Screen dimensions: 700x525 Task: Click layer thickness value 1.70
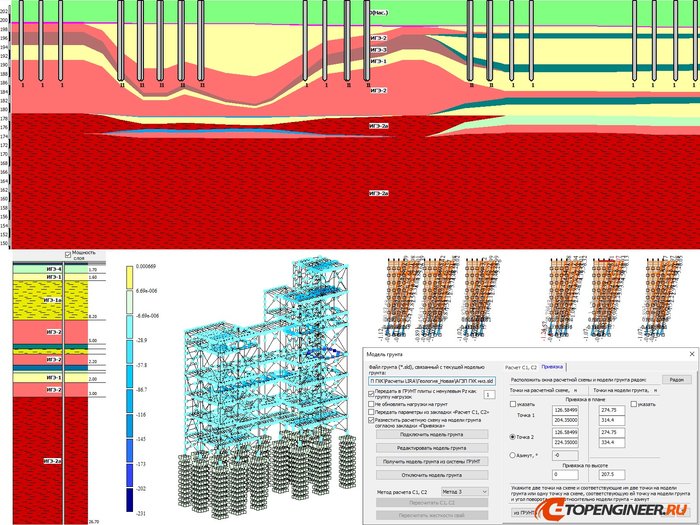(93, 270)
